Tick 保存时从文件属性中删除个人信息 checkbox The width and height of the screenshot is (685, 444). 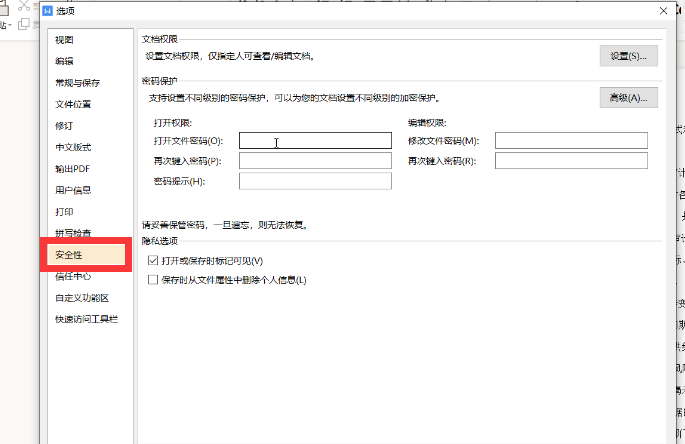coord(153,280)
